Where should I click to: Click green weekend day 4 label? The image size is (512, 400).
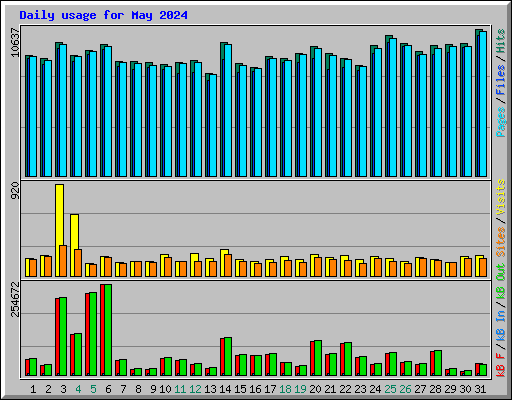pyautogui.click(x=78, y=389)
